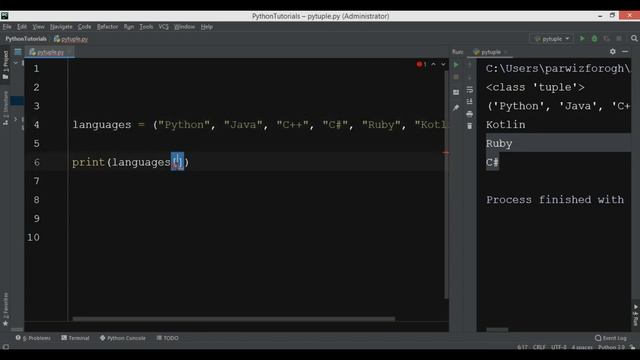Open the Tools menu
The height and width of the screenshot is (360, 640).
[x=146, y=27]
